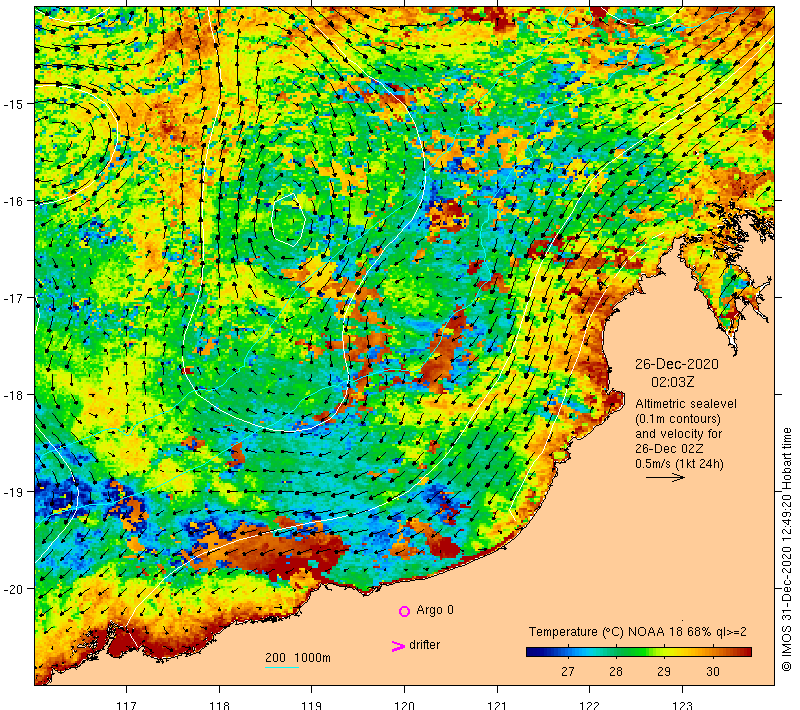Viewport: 800px width, 710px height.
Task: Click the -17 latitude axis label
Action: coord(14,298)
